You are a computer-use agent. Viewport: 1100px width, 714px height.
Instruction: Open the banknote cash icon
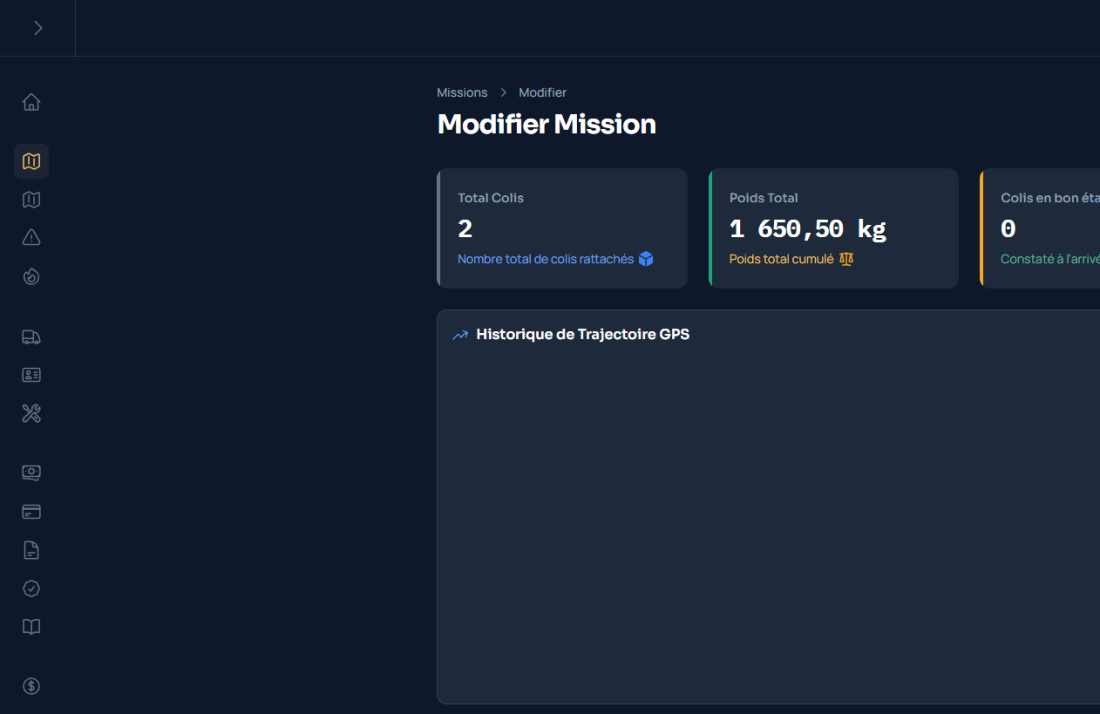click(x=31, y=473)
